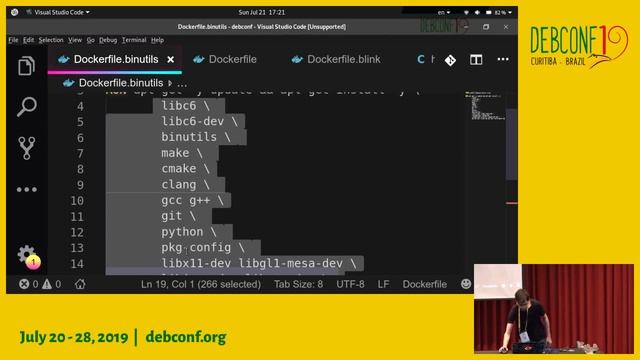Open the Go menu

[91, 40]
